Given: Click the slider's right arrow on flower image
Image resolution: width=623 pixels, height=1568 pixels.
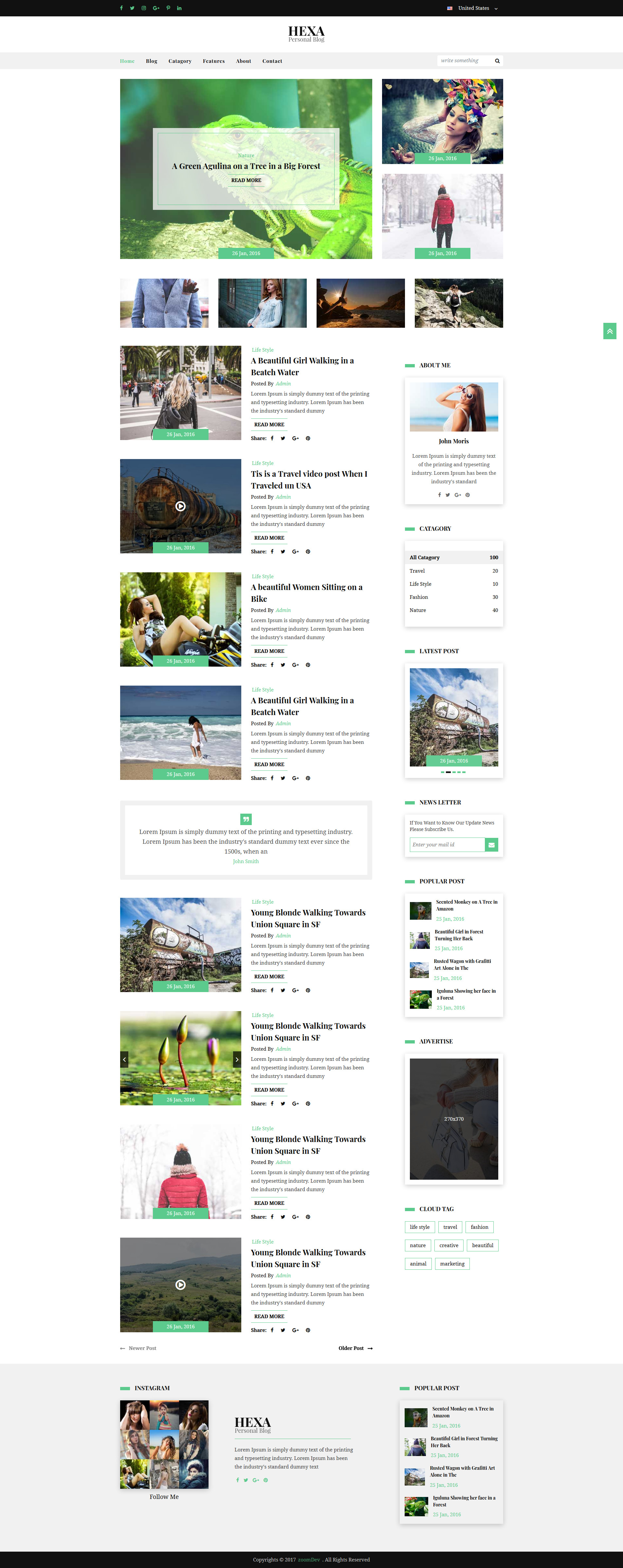Looking at the screenshot, I should coord(237,1059).
